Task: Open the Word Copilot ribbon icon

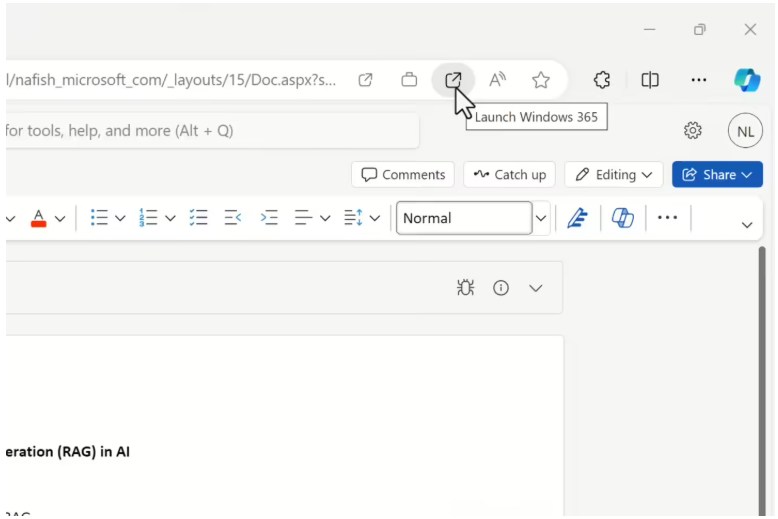Action: [622, 218]
